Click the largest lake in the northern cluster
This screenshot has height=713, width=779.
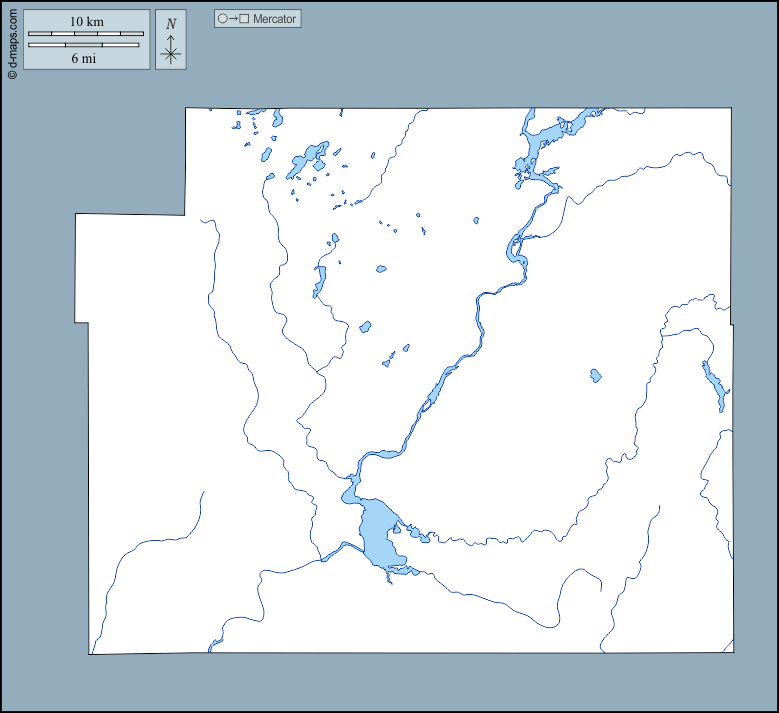point(306,159)
